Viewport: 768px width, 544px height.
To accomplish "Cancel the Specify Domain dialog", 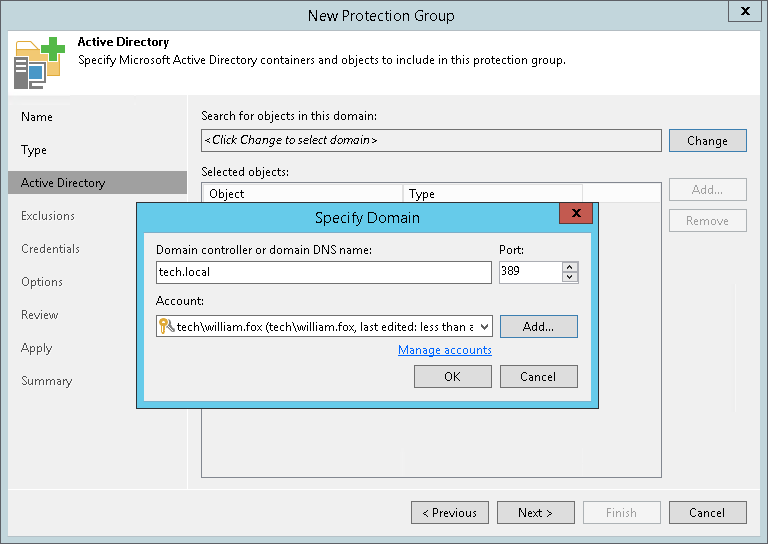I will coord(538,376).
